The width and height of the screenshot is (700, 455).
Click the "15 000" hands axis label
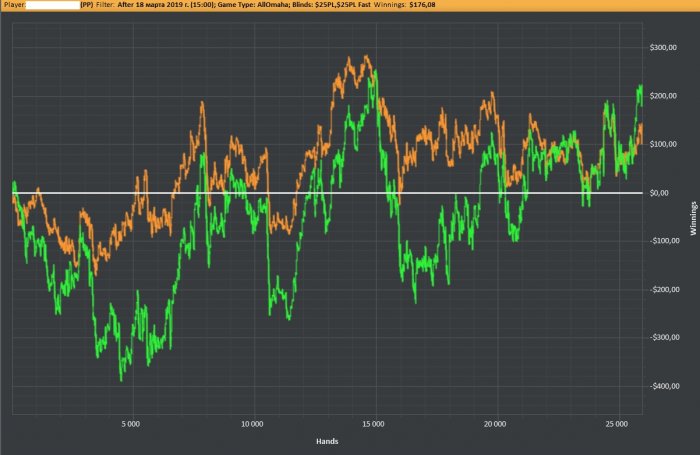[x=373, y=424]
